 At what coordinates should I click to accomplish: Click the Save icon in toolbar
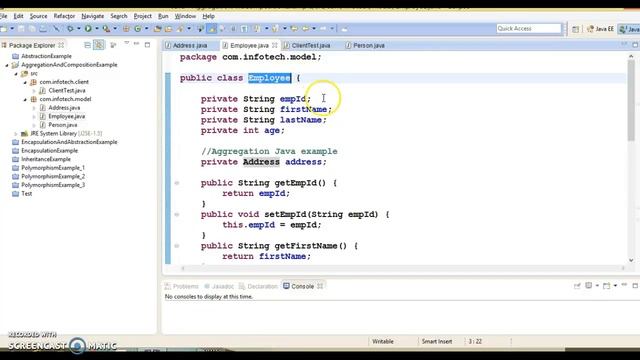(21, 29)
